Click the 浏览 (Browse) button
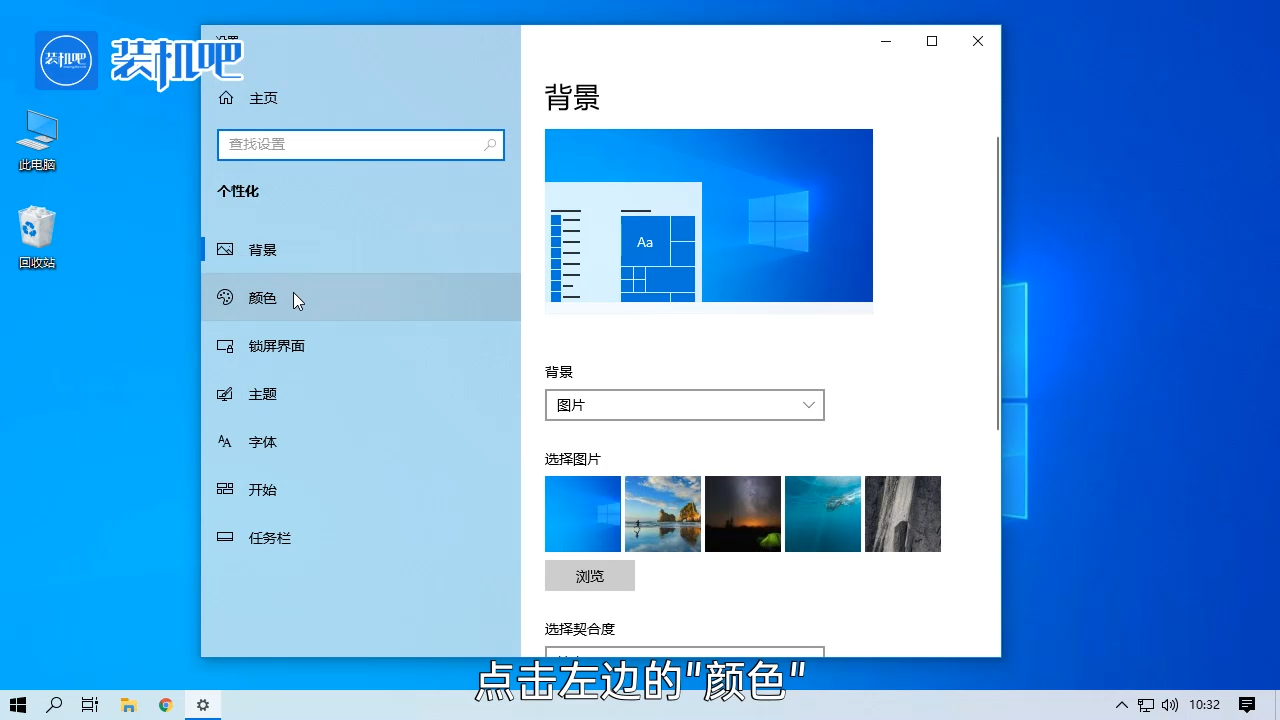This screenshot has width=1280, height=720. [x=589, y=575]
